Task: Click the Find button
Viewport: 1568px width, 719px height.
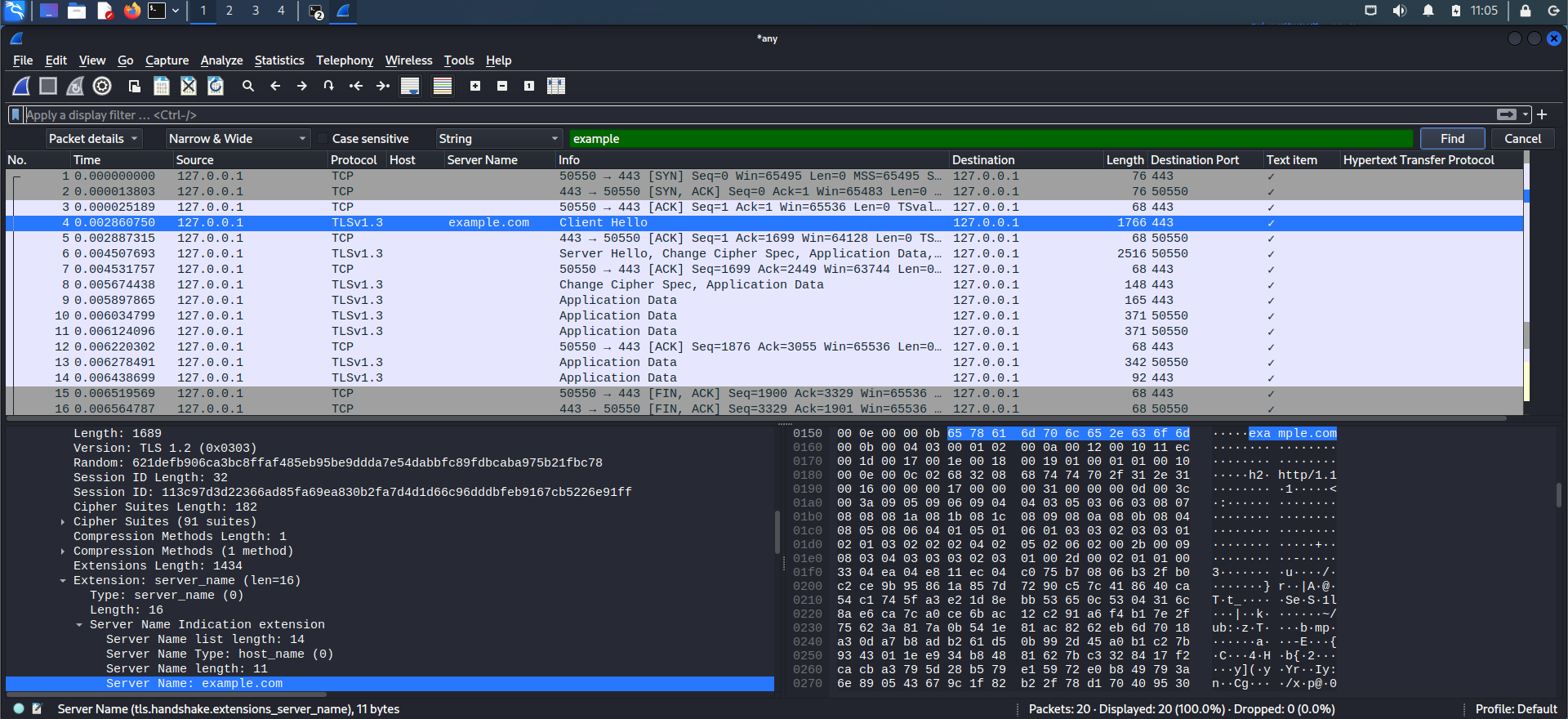Action: coord(1453,139)
